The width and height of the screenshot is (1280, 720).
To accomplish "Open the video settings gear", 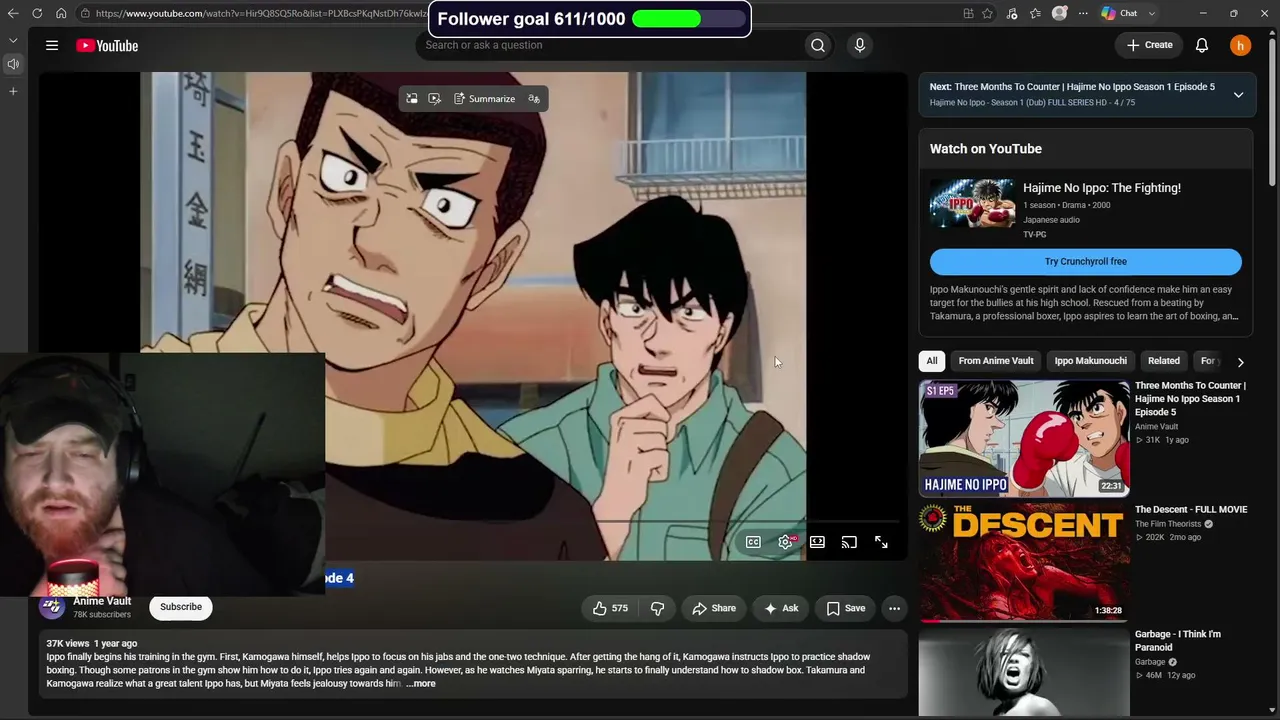I will (785, 542).
